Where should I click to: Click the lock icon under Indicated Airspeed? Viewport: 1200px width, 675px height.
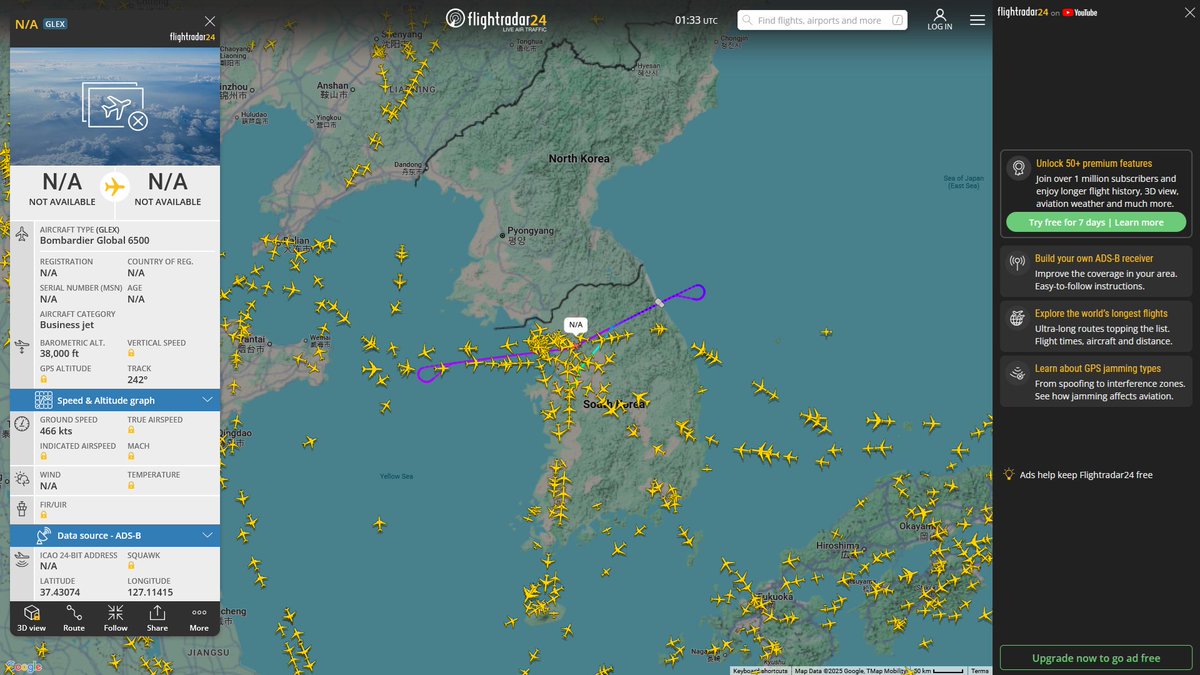[44, 457]
